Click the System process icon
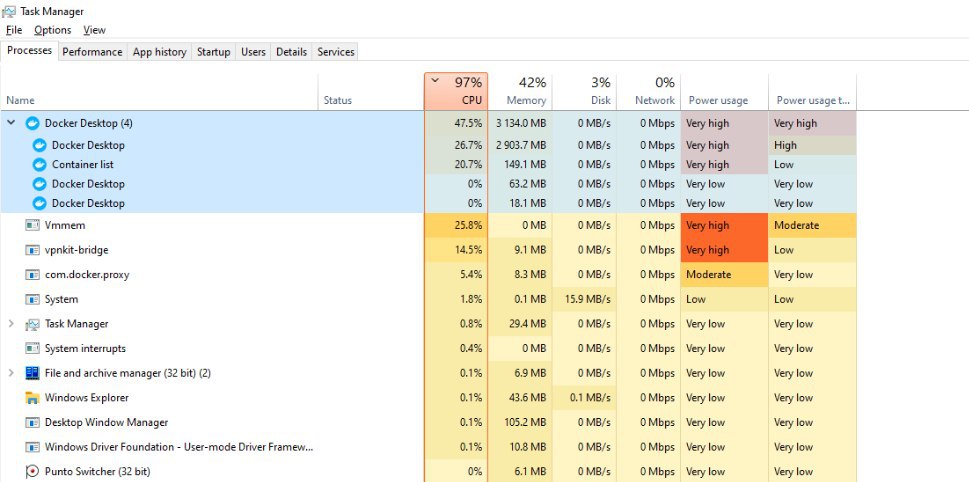 tap(32, 300)
